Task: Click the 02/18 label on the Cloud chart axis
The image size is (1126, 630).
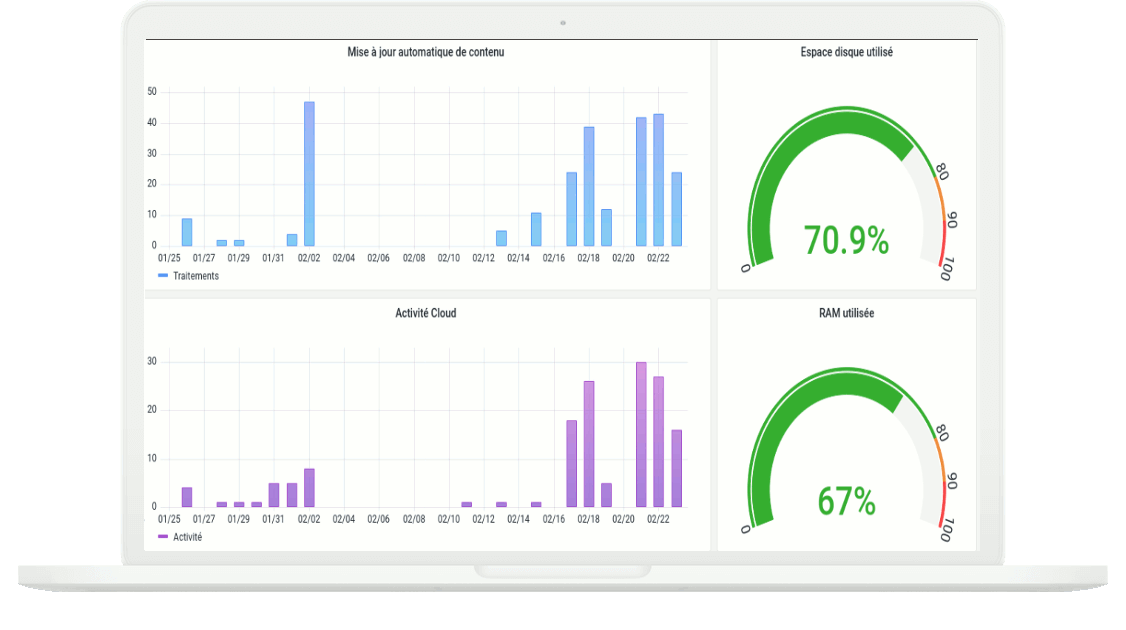Action: pos(588,519)
